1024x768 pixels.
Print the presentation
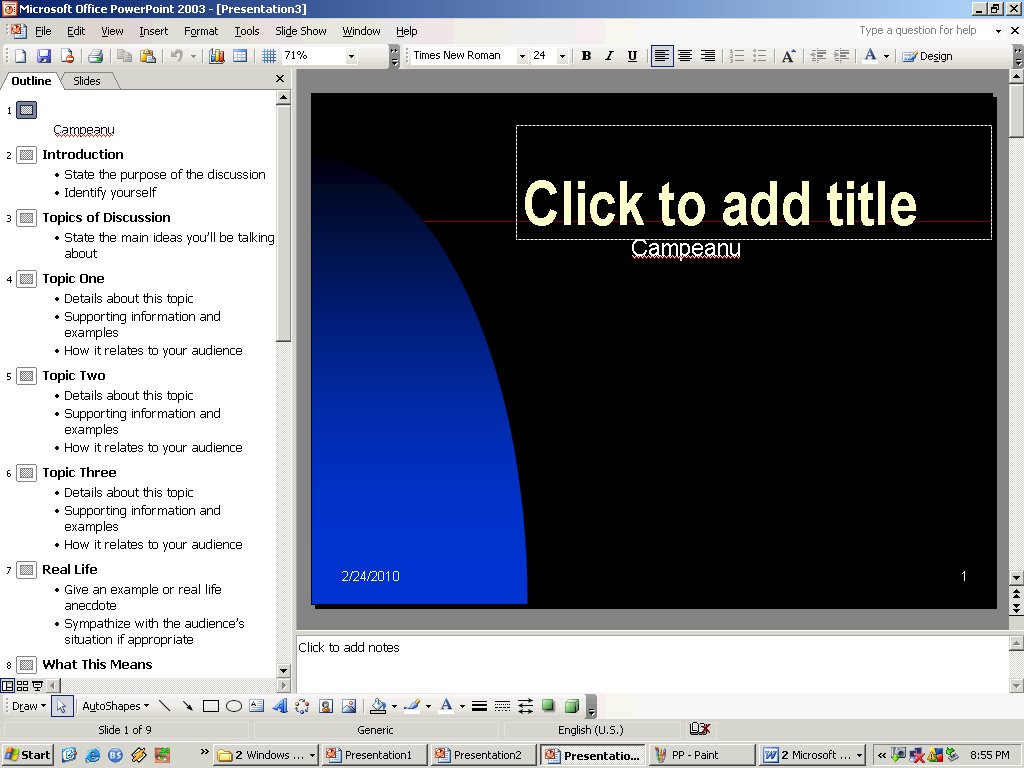(95, 56)
